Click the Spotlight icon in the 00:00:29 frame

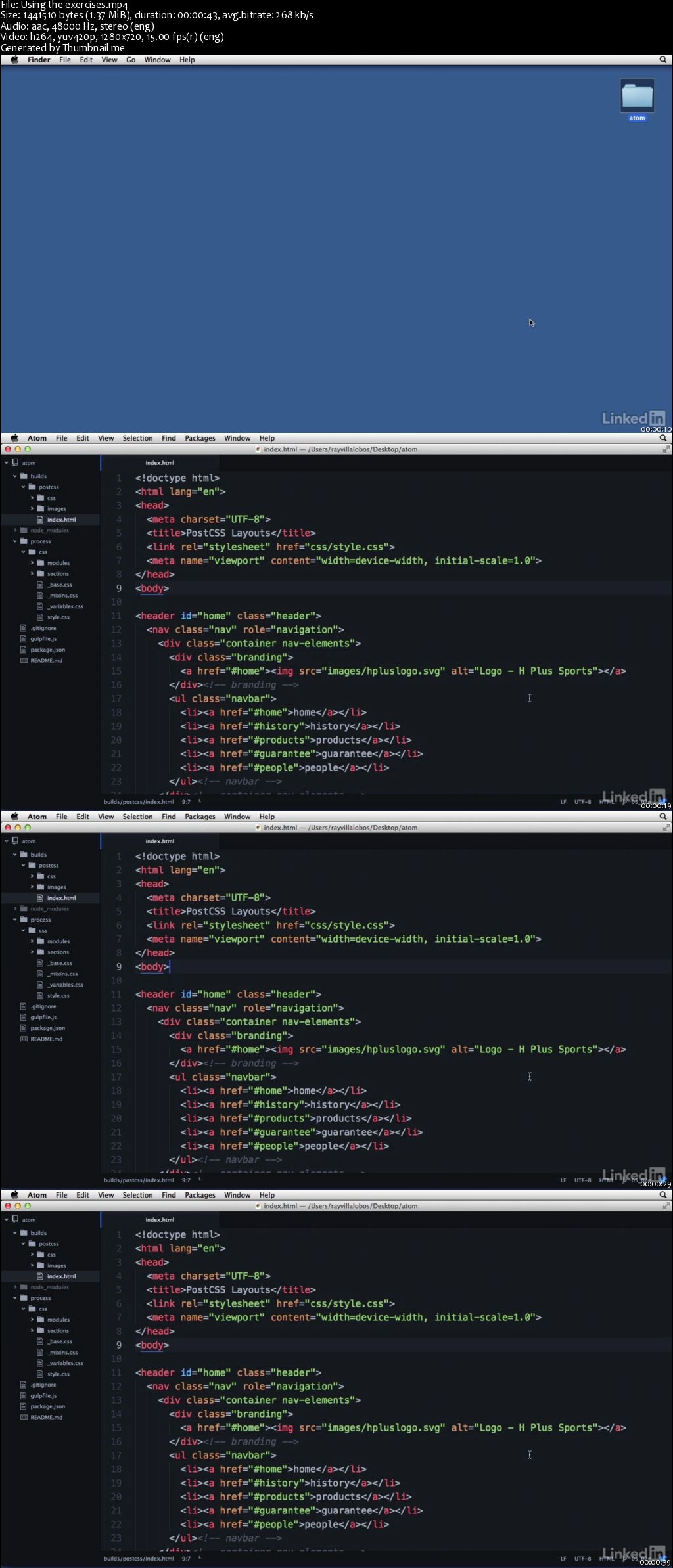point(663,817)
